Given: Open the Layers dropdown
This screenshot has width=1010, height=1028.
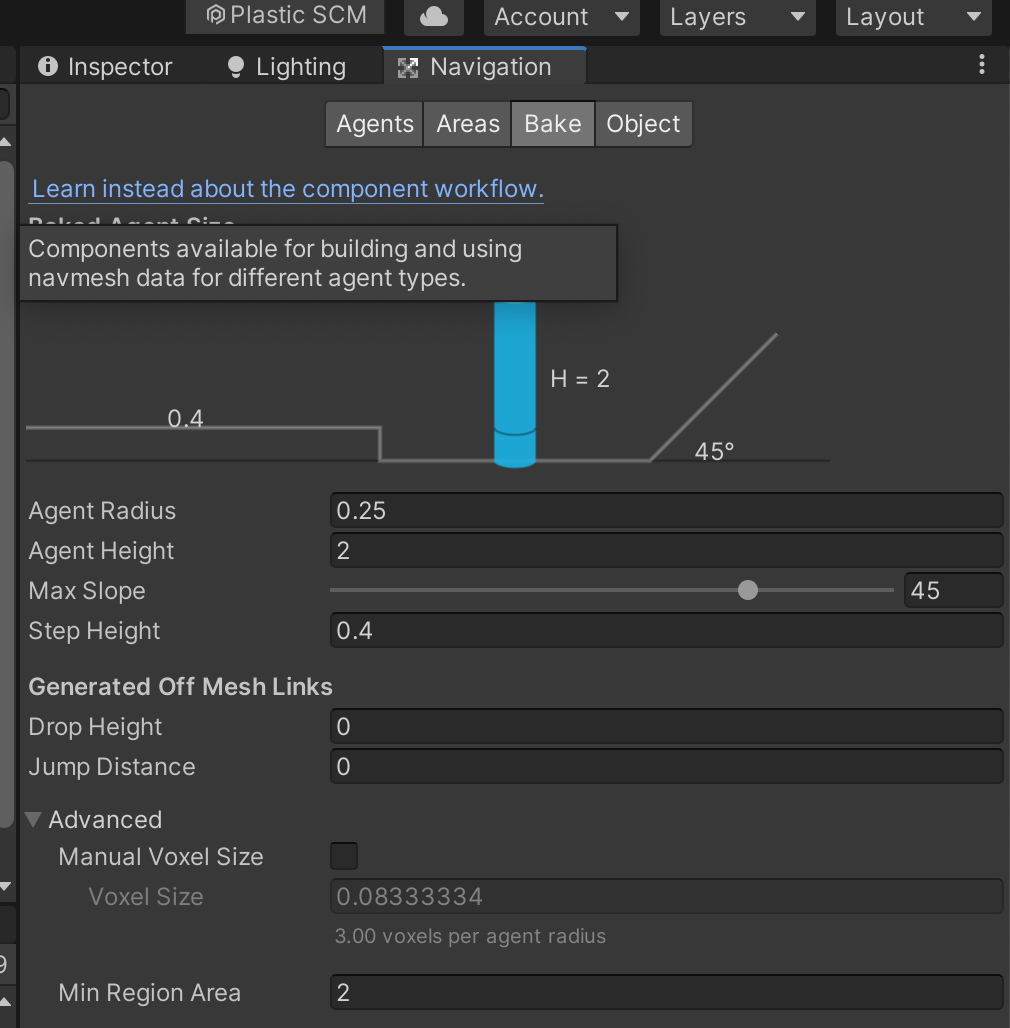Looking at the screenshot, I should tap(736, 15).
